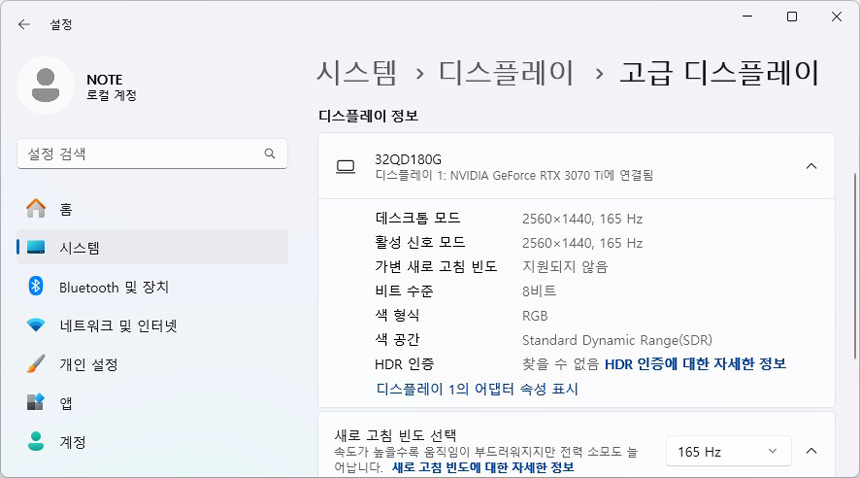Click the NOTE user avatar picture
The image size is (860, 478).
tap(45, 85)
